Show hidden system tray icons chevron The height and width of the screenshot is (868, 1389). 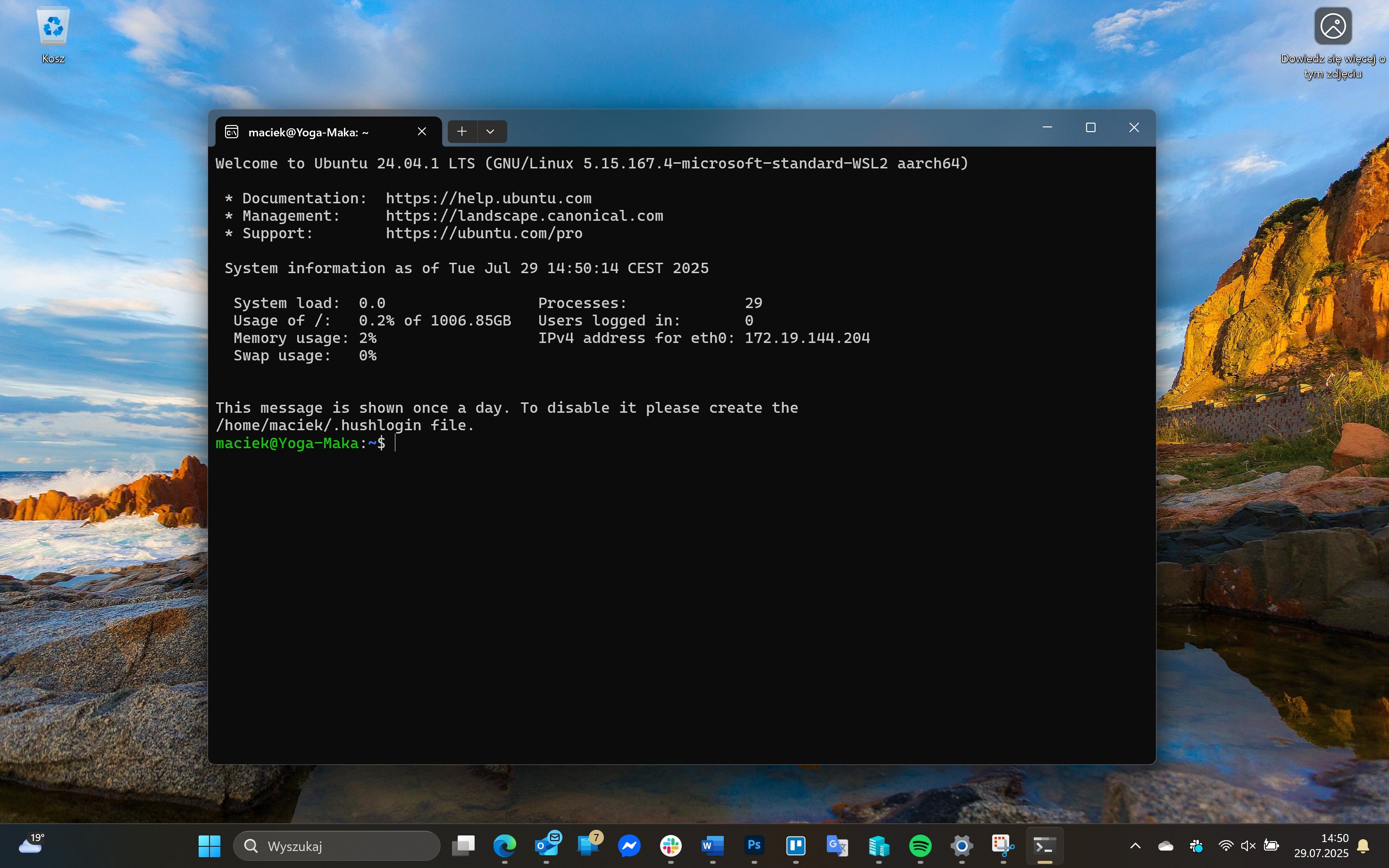click(x=1135, y=846)
